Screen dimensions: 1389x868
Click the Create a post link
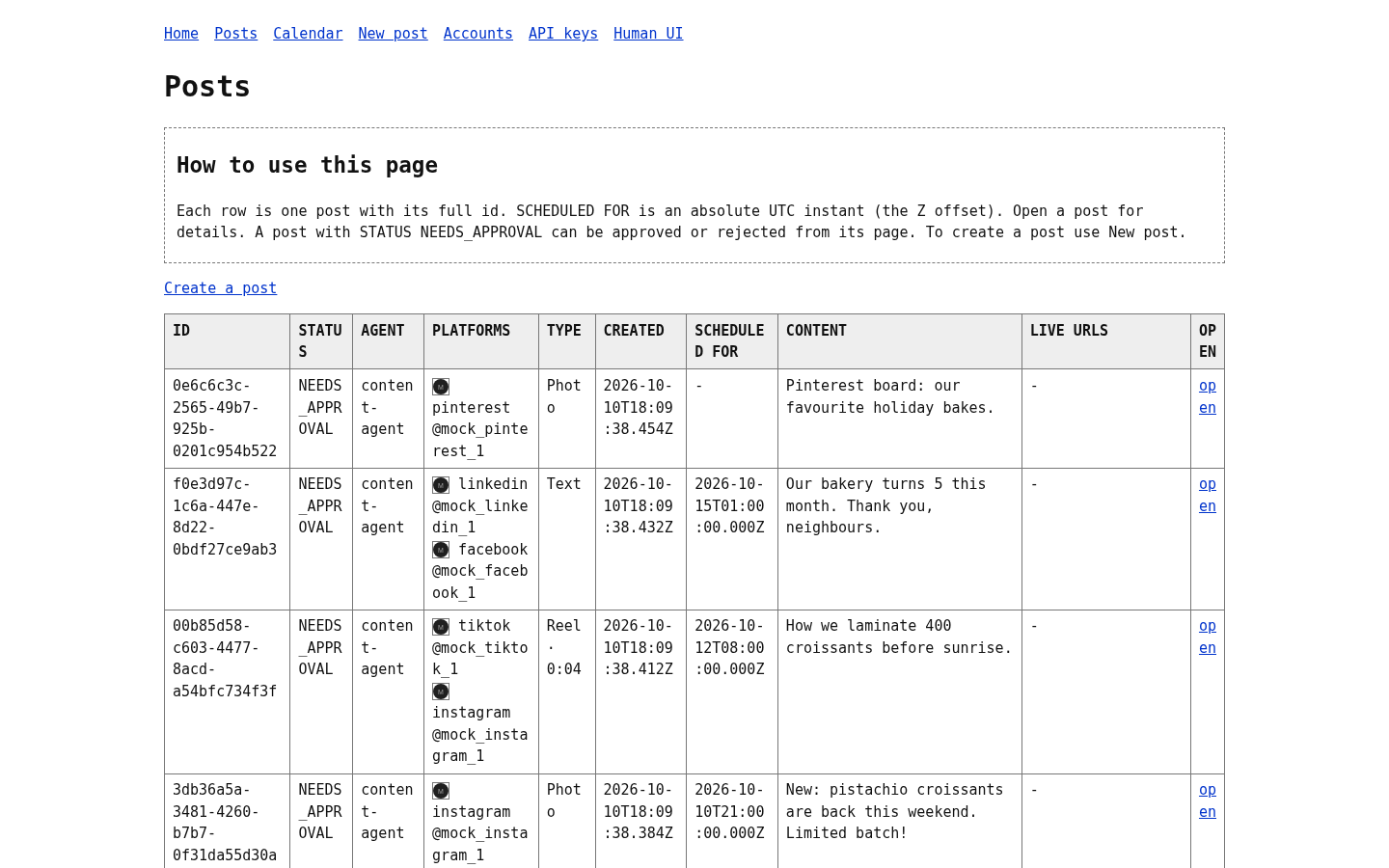tap(220, 288)
